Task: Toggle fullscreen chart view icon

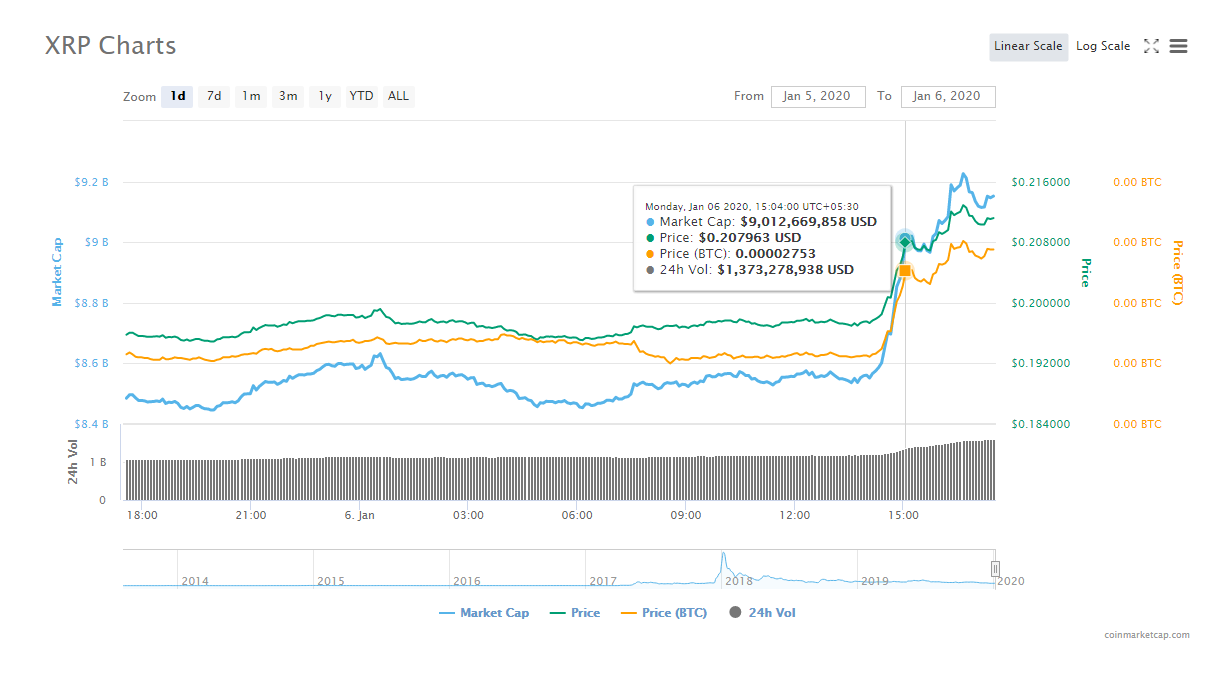Action: pyautogui.click(x=1151, y=46)
